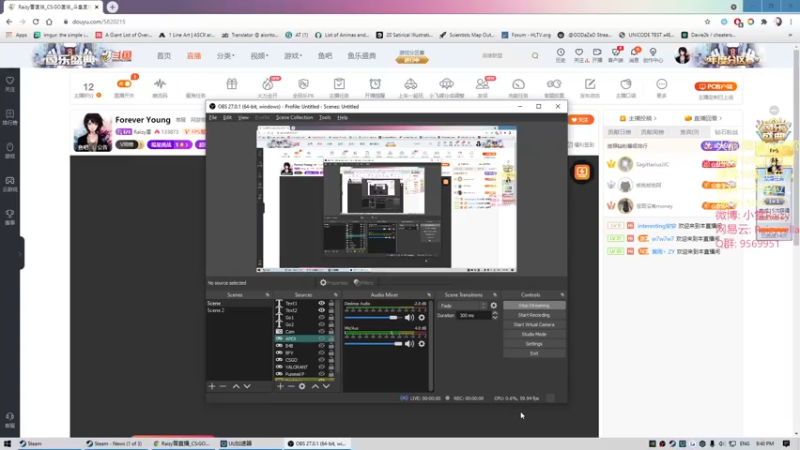Open the Tools menu in OBS

pos(325,117)
